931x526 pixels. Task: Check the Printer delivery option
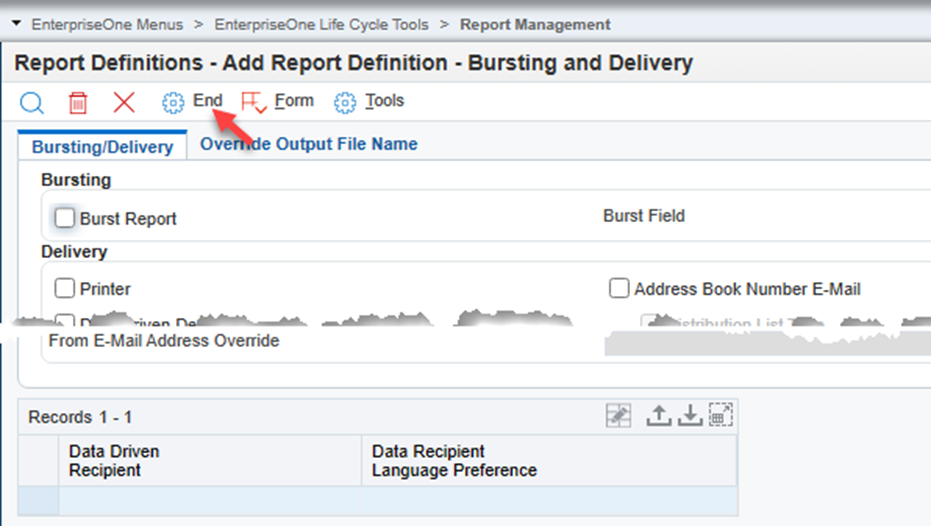coord(65,289)
